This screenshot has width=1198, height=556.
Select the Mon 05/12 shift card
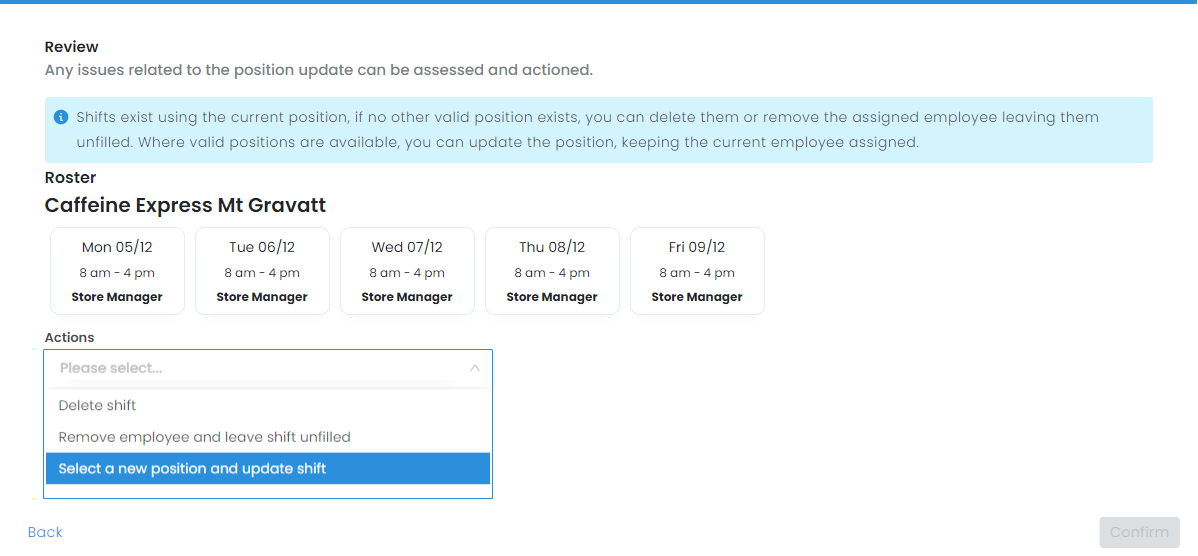pyautogui.click(x=117, y=271)
